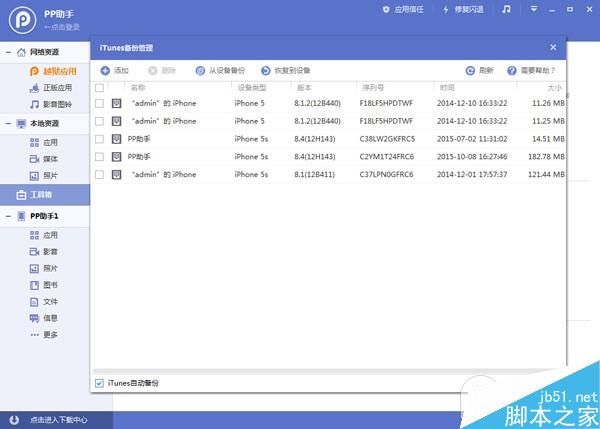Collapse the 本地资源 sidebar section
The height and width of the screenshot is (429, 600).
click(8, 124)
